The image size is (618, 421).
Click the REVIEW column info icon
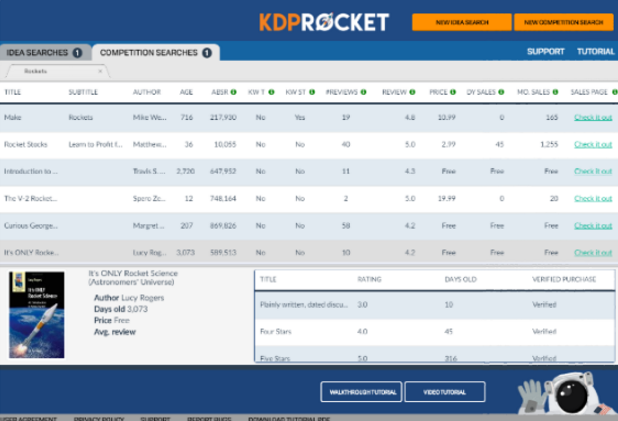click(x=412, y=92)
